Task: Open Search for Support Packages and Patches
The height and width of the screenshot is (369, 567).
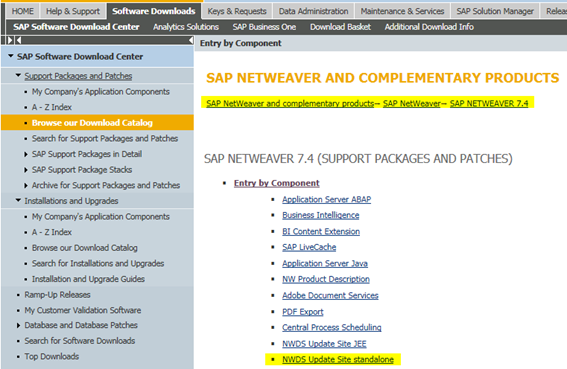Action: (x=105, y=138)
